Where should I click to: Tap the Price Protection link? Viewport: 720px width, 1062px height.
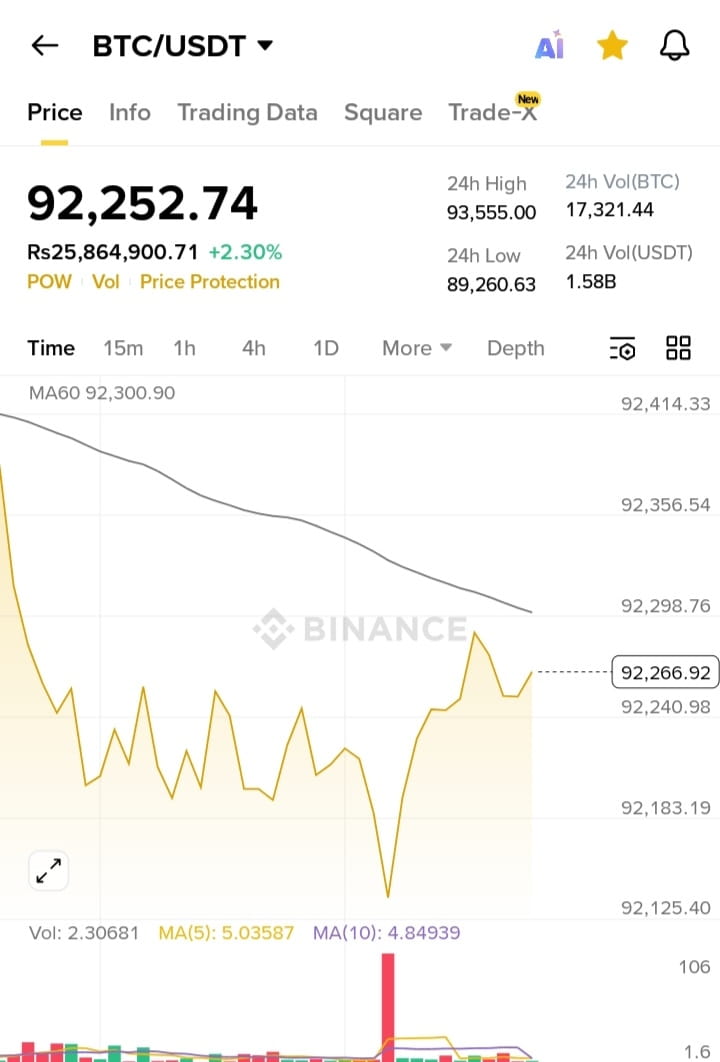coord(210,282)
